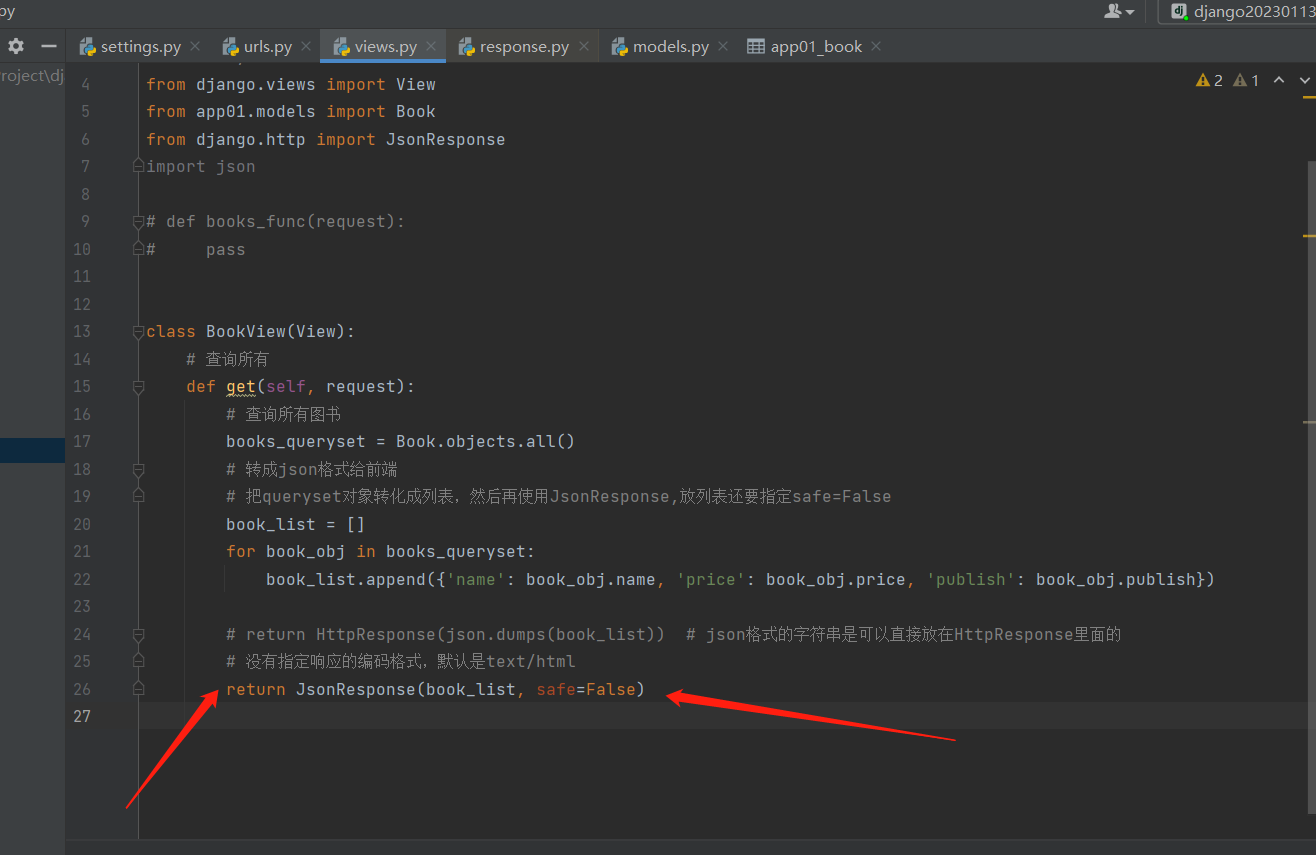Click the 'text/html' comment on line 25
Image resolution: width=1316 pixels, height=855 pixels.
tap(531, 661)
